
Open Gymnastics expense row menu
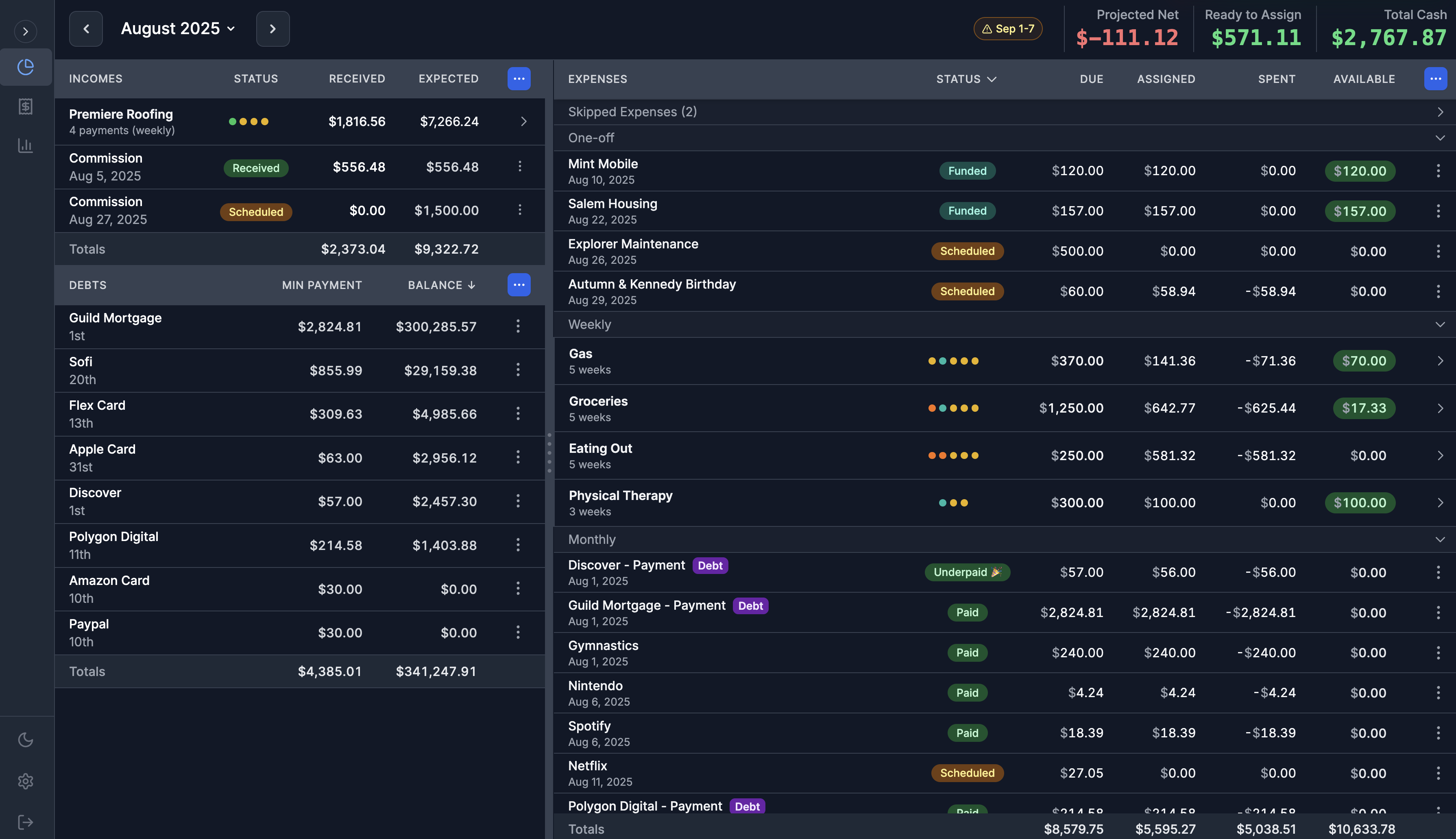[1438, 653]
